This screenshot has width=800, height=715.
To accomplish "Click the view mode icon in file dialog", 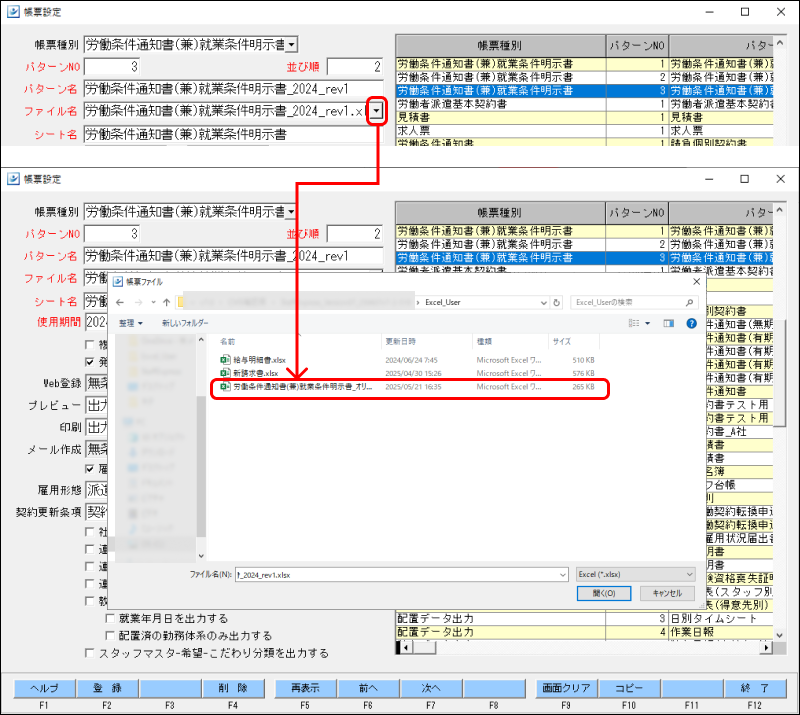I will (x=634, y=323).
